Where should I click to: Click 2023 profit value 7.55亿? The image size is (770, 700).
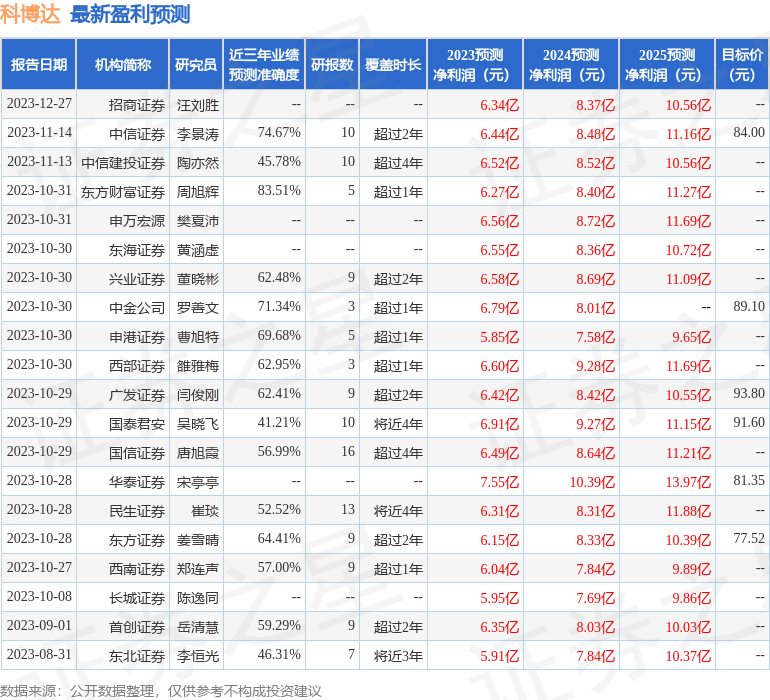(x=499, y=482)
